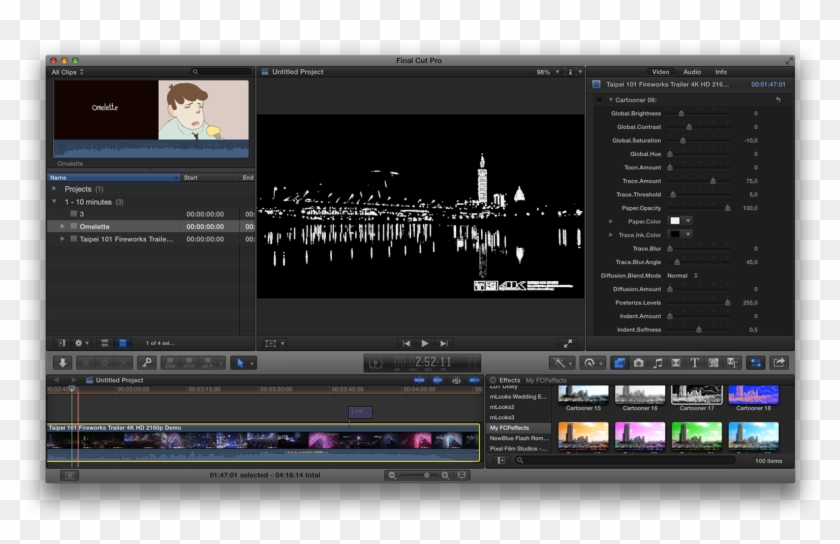Open the browser gear action menu

coord(81,343)
